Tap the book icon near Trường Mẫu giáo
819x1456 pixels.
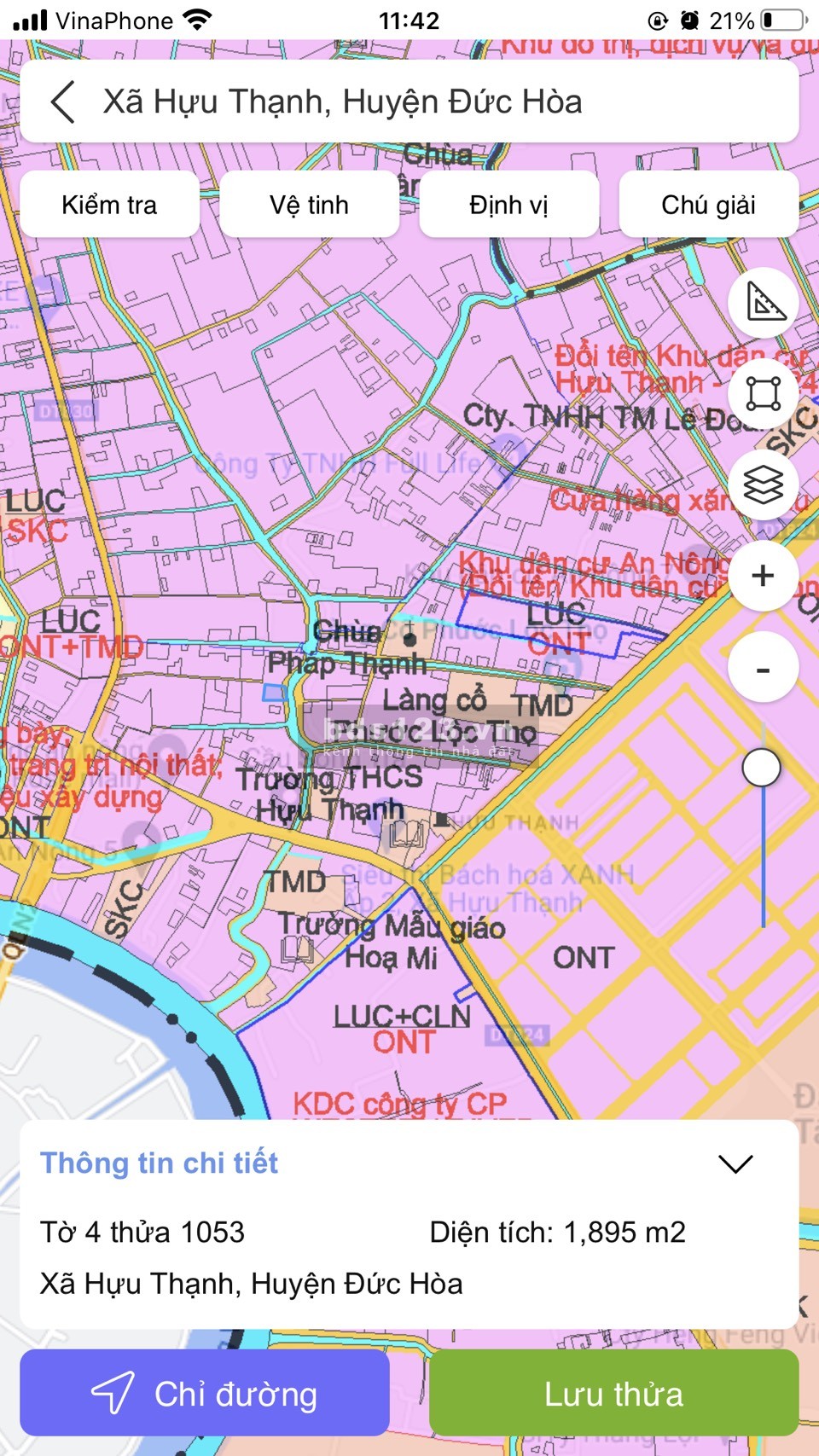point(298,949)
